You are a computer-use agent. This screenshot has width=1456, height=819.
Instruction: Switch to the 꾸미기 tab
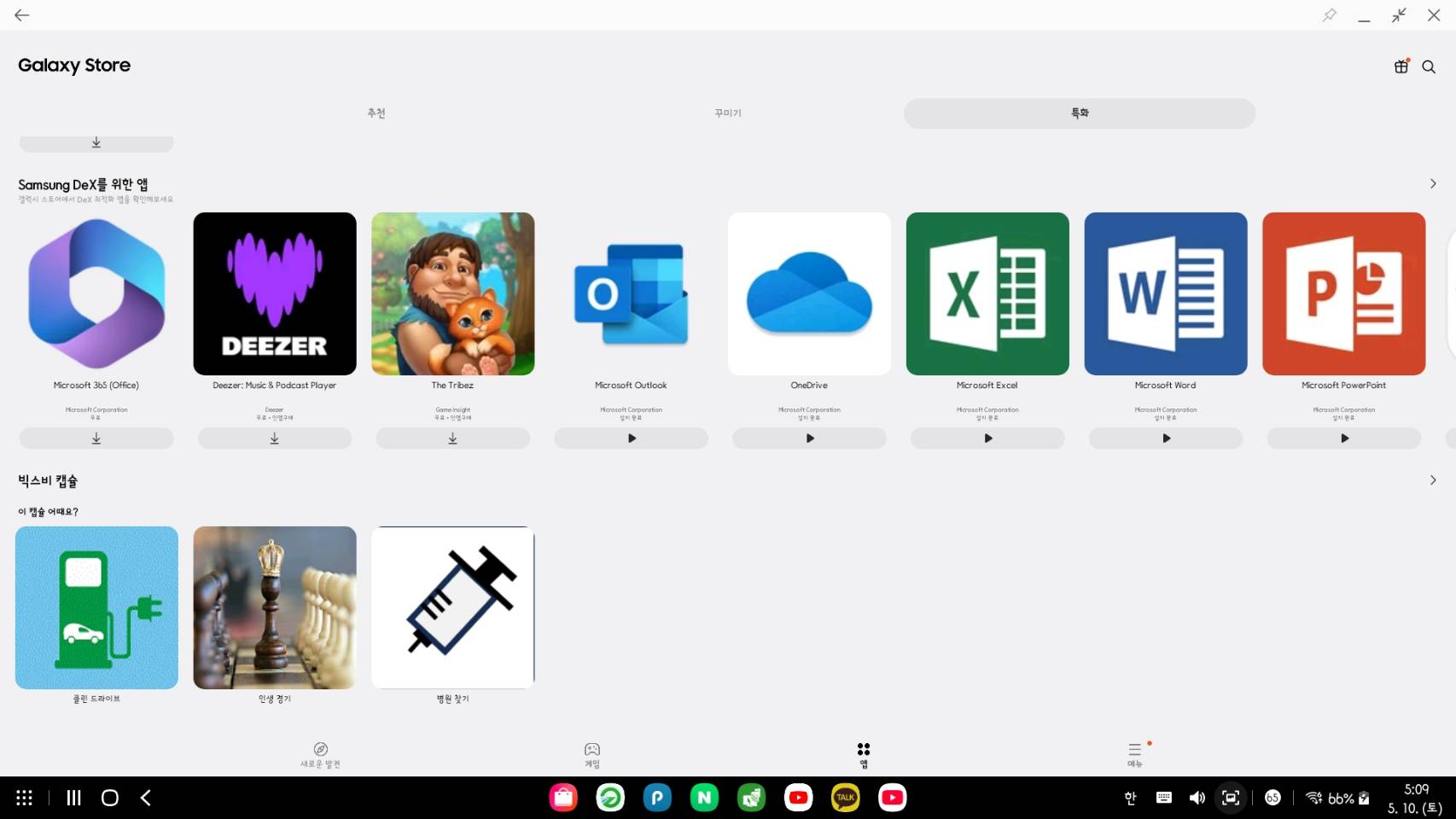[728, 113]
